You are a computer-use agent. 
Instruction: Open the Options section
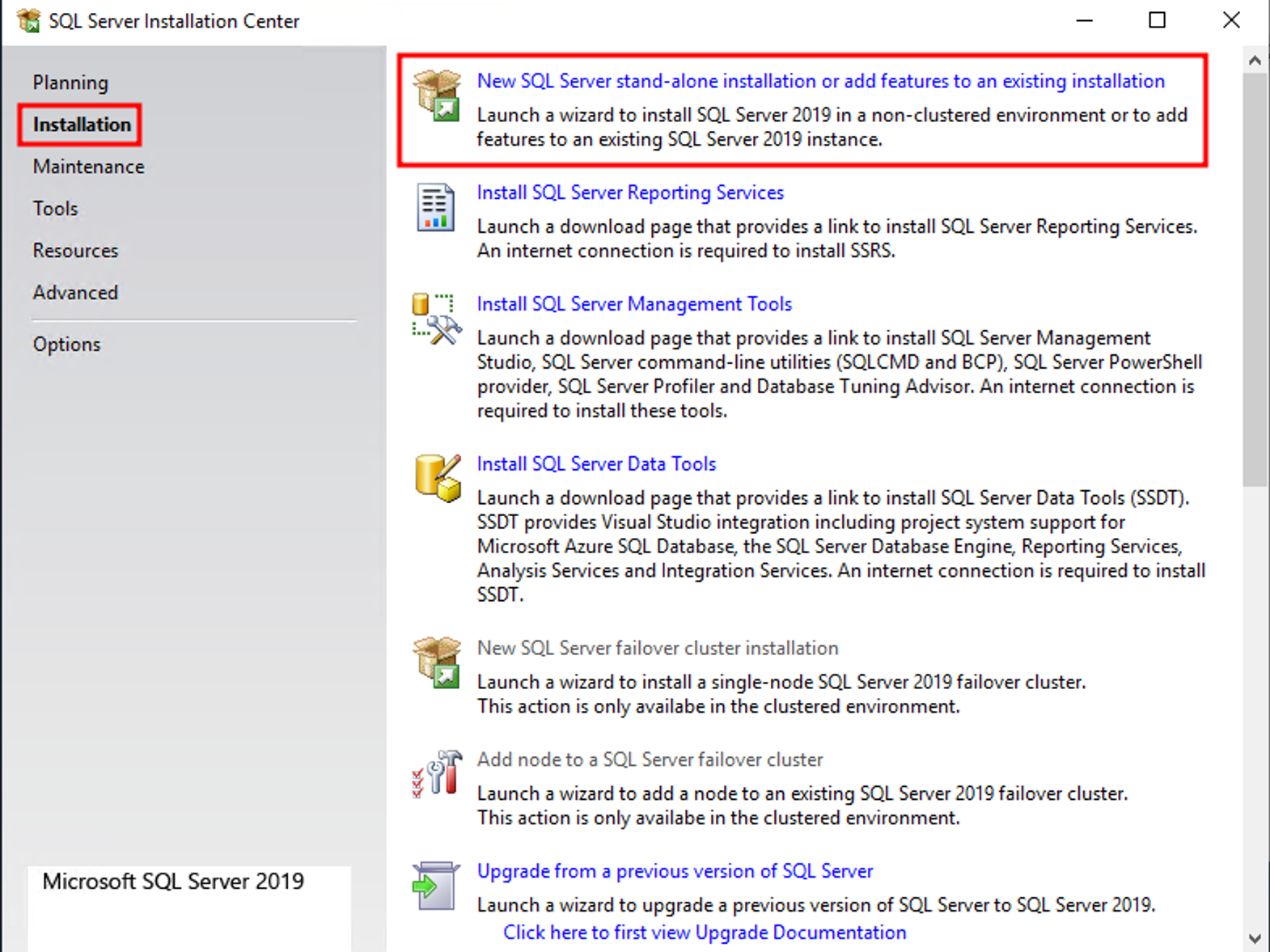coord(67,345)
